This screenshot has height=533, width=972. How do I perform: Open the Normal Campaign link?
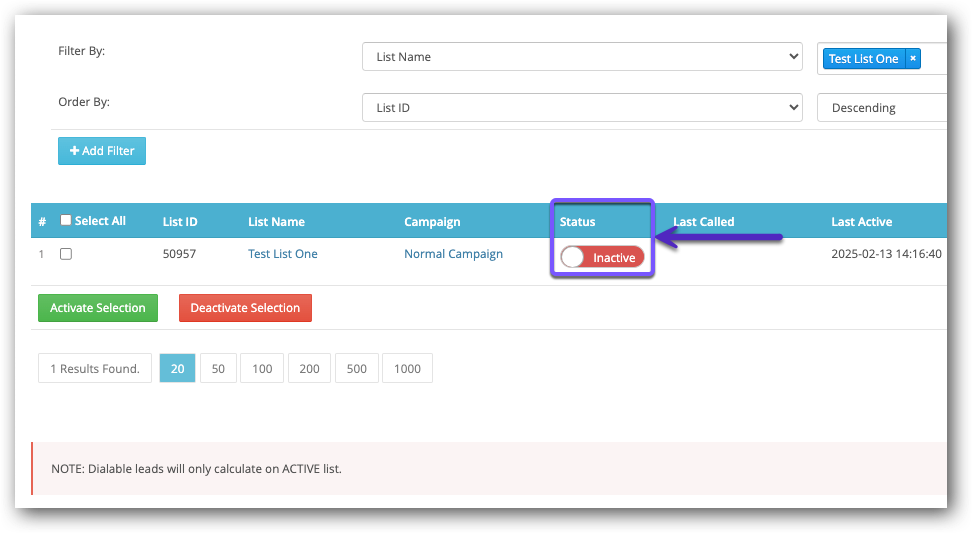(x=453, y=254)
